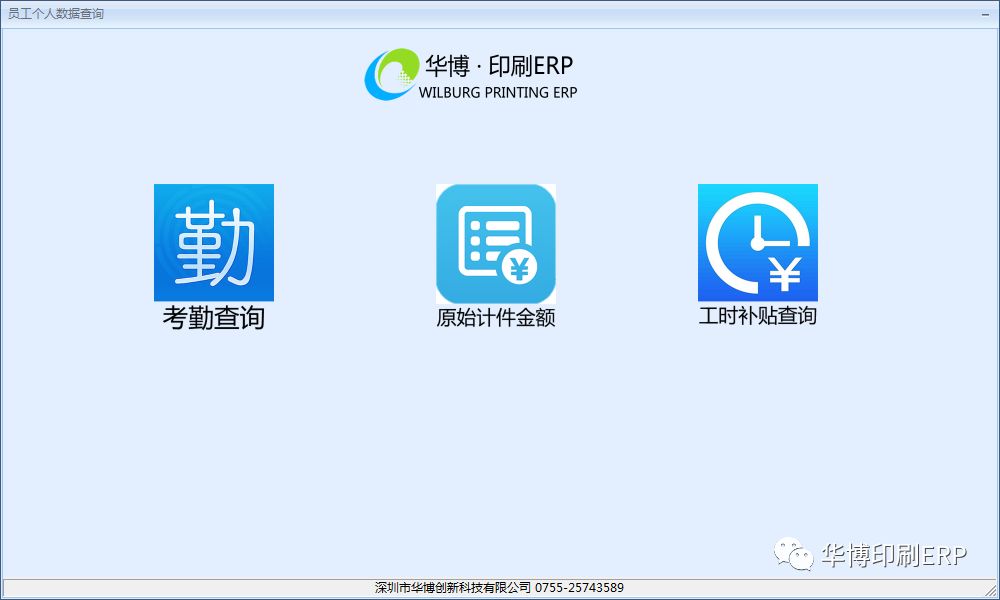Select the 原始计件金额 text label
Image resolution: width=1000 pixels, height=600 pixels.
click(x=496, y=318)
